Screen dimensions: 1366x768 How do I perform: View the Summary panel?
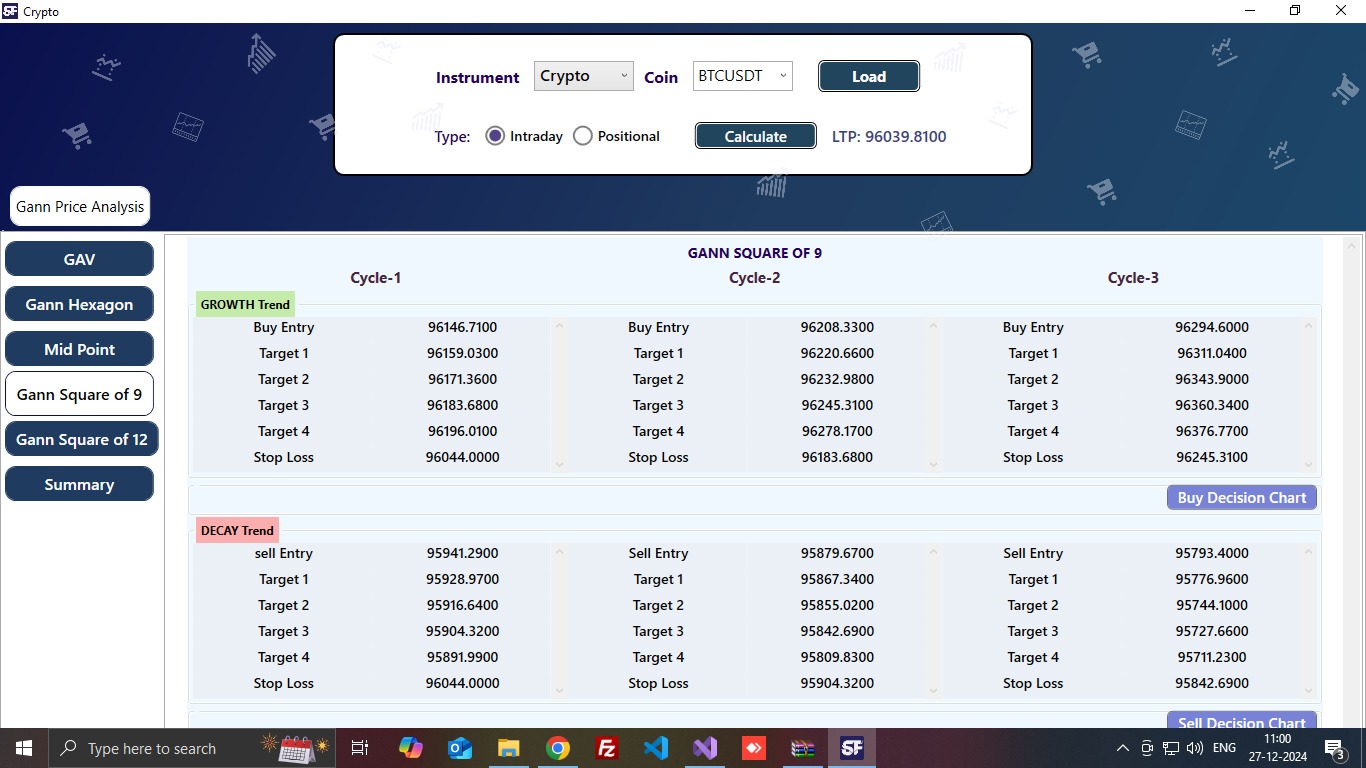click(79, 483)
